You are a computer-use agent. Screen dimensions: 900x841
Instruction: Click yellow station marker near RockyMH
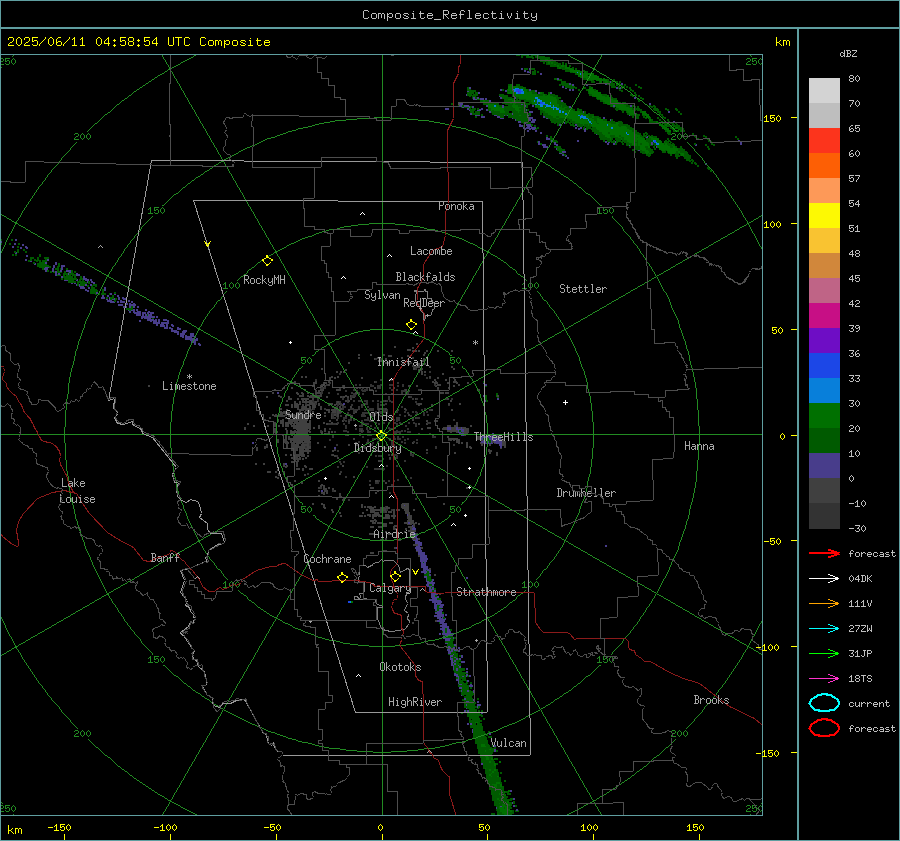pos(267,261)
